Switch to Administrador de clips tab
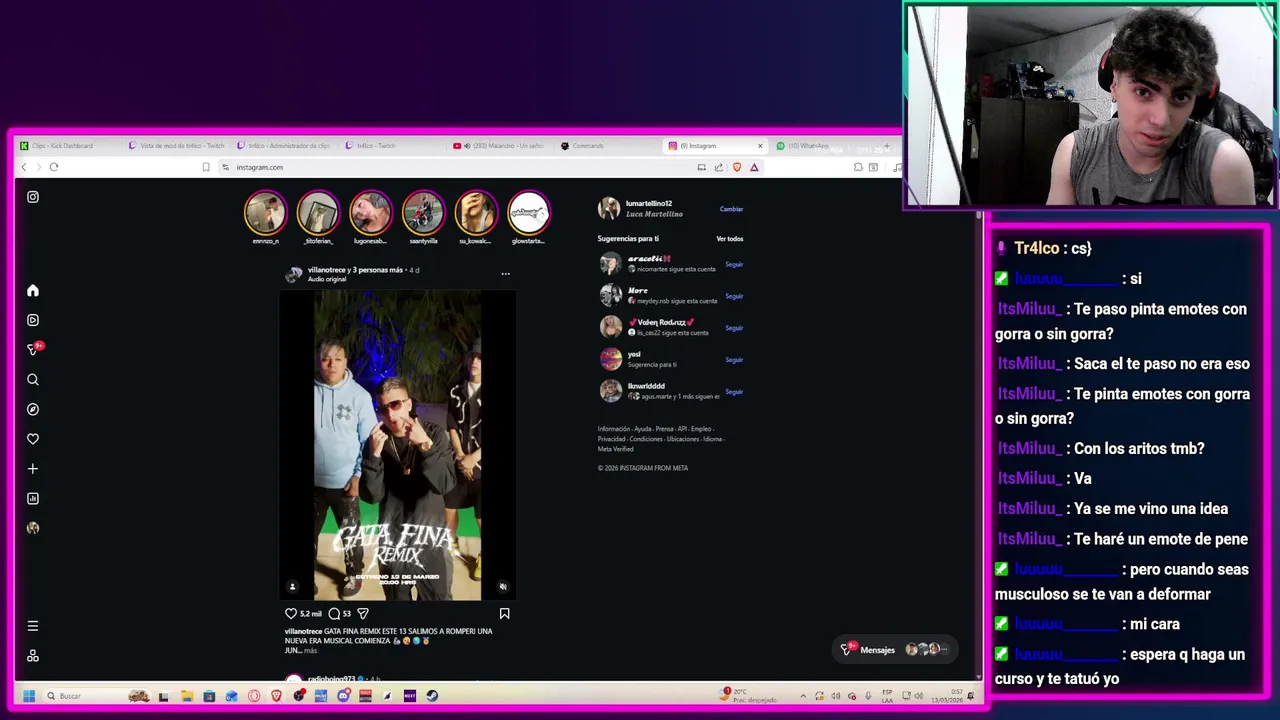This screenshot has height=720, width=1280. point(284,146)
